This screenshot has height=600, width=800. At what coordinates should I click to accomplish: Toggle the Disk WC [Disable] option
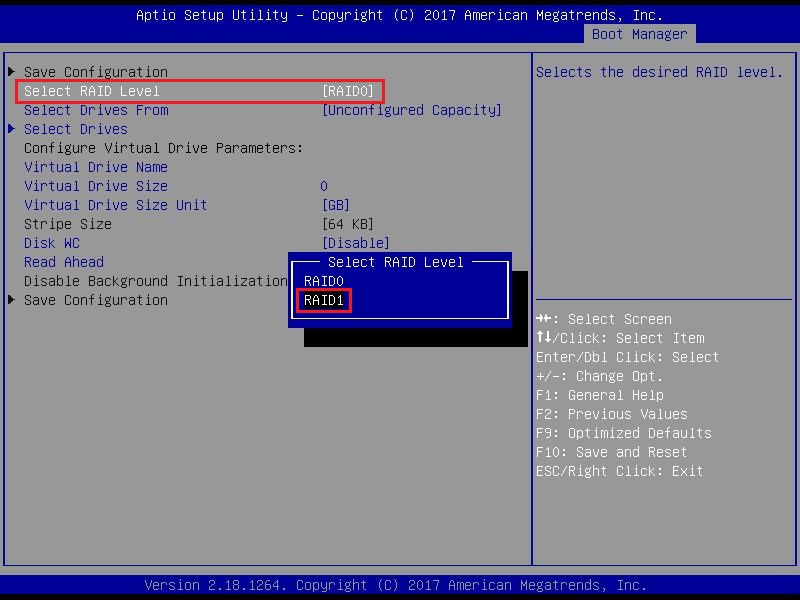(355, 243)
